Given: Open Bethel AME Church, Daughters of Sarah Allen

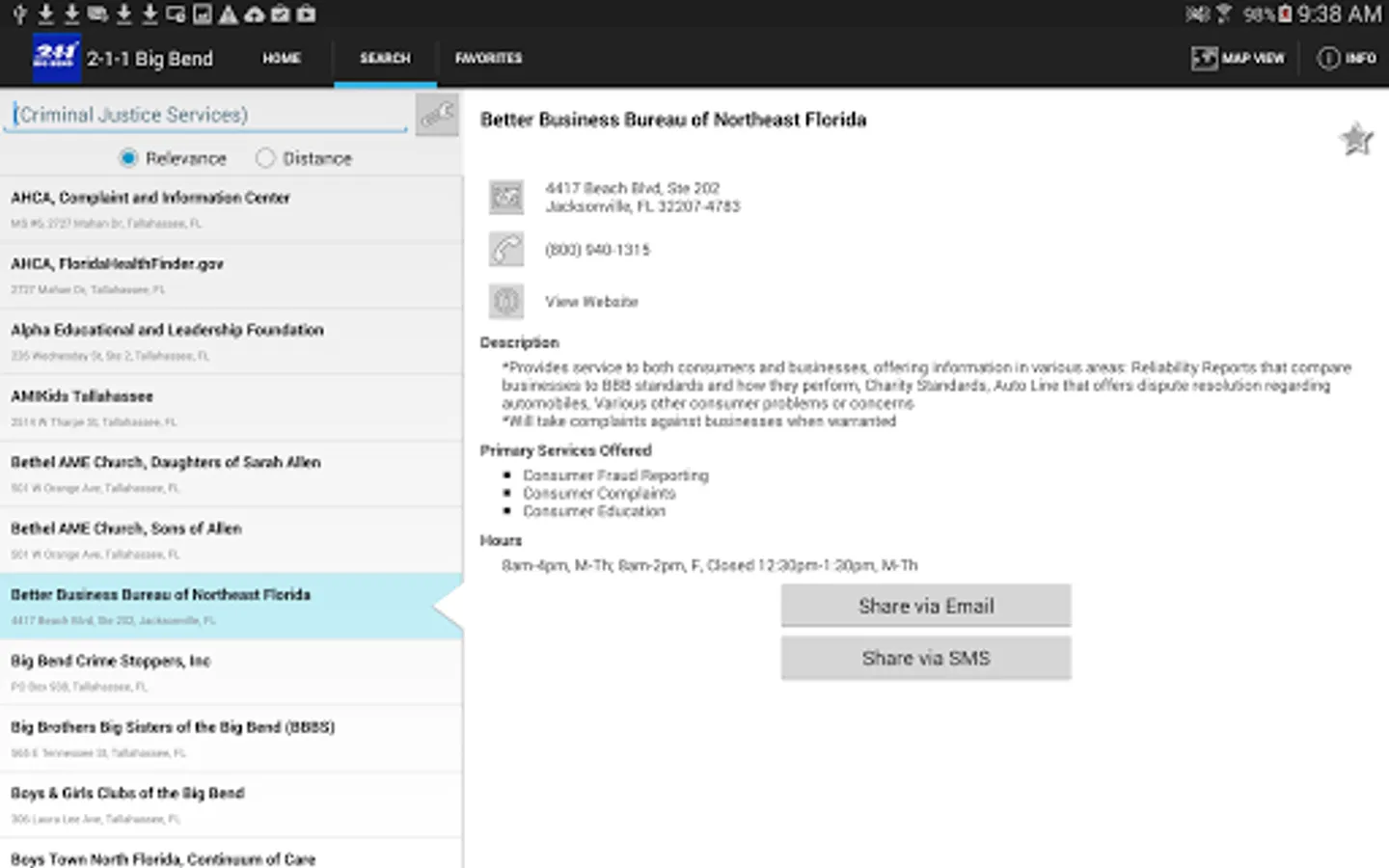Looking at the screenshot, I should click(x=231, y=475).
